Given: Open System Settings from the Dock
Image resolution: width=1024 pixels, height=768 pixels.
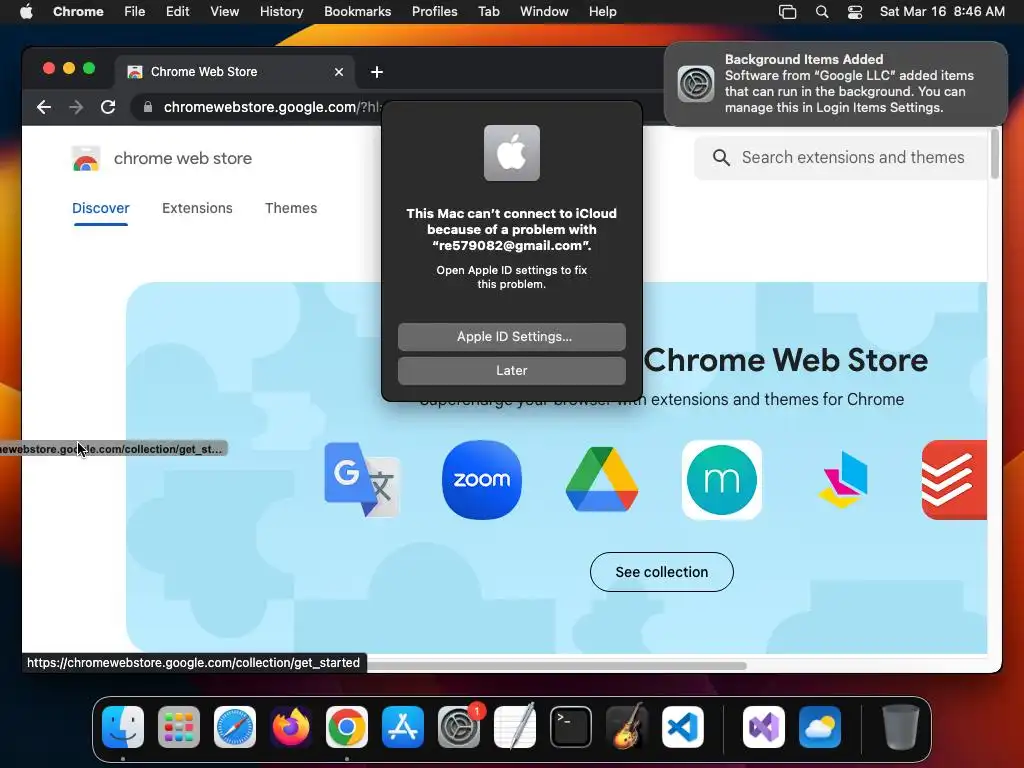Looking at the screenshot, I should click(x=458, y=727).
